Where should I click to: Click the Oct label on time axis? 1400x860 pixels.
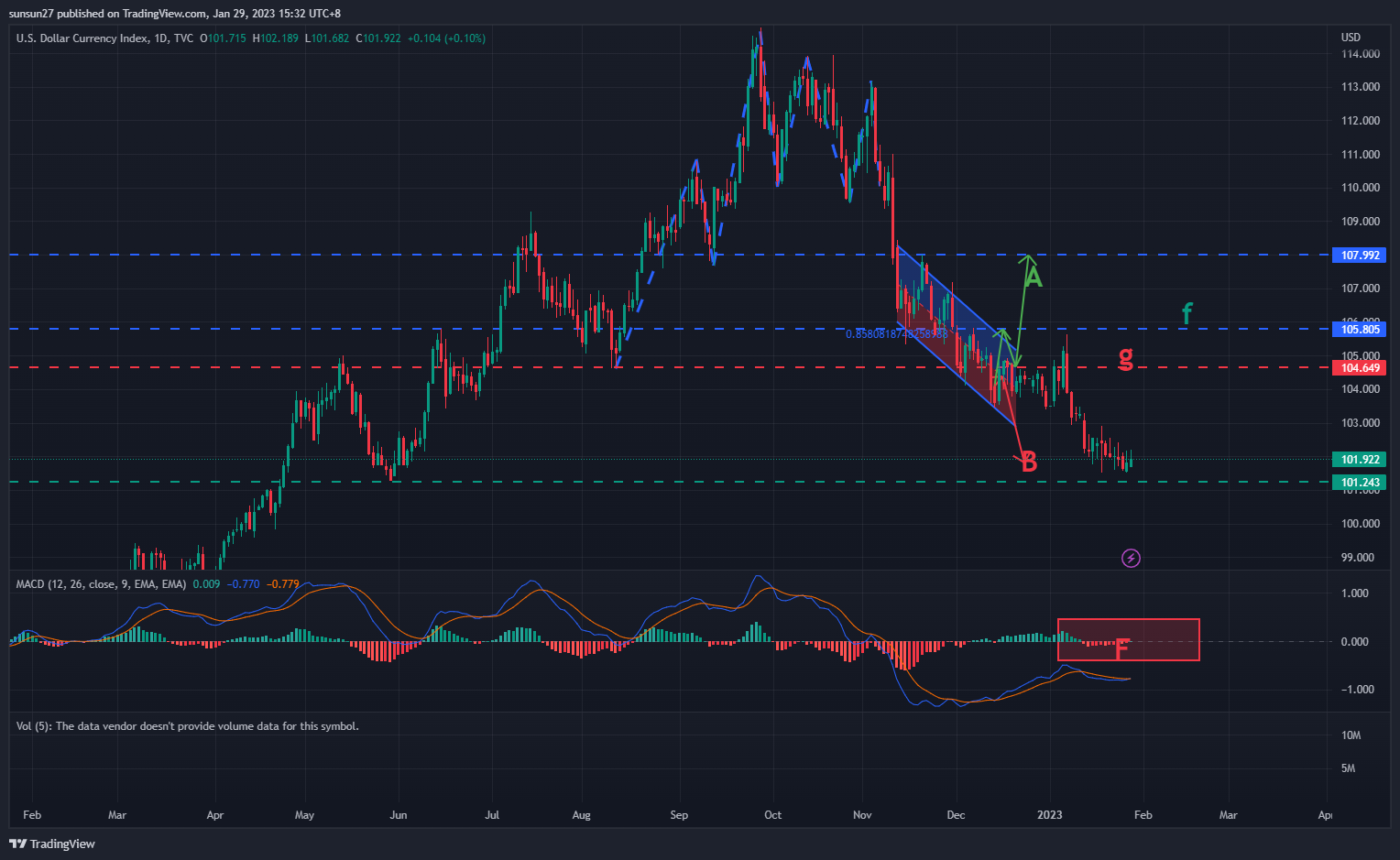(772, 815)
